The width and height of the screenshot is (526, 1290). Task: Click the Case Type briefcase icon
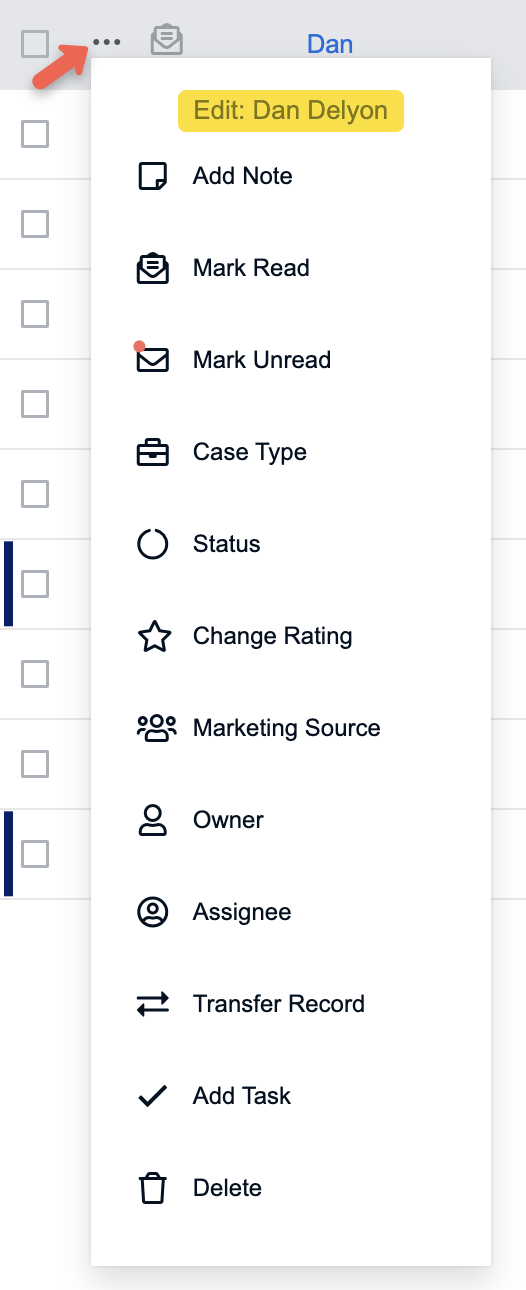coord(152,452)
